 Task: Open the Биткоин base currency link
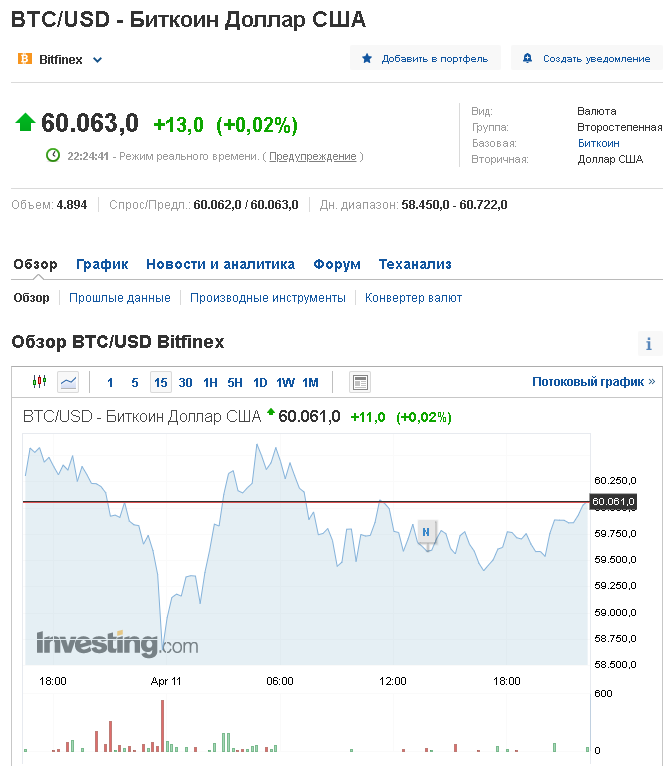(x=599, y=143)
